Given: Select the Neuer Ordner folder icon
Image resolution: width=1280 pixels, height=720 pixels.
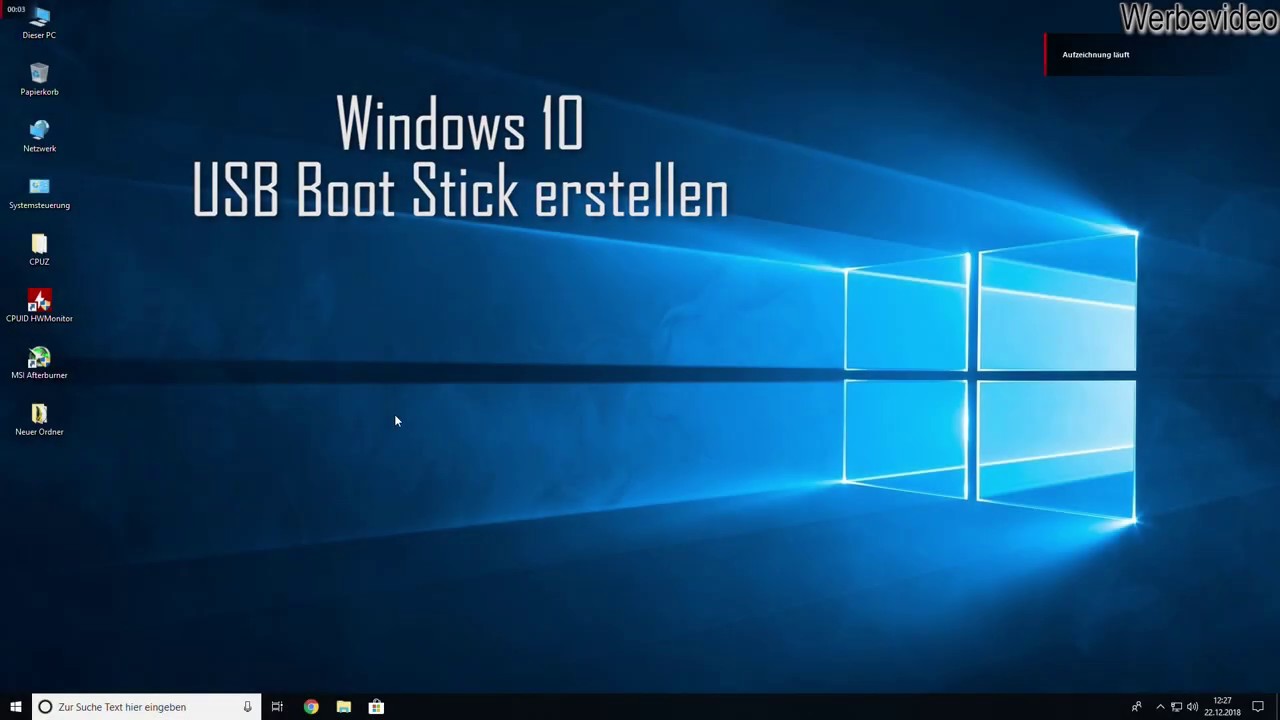Looking at the screenshot, I should 39,420.
